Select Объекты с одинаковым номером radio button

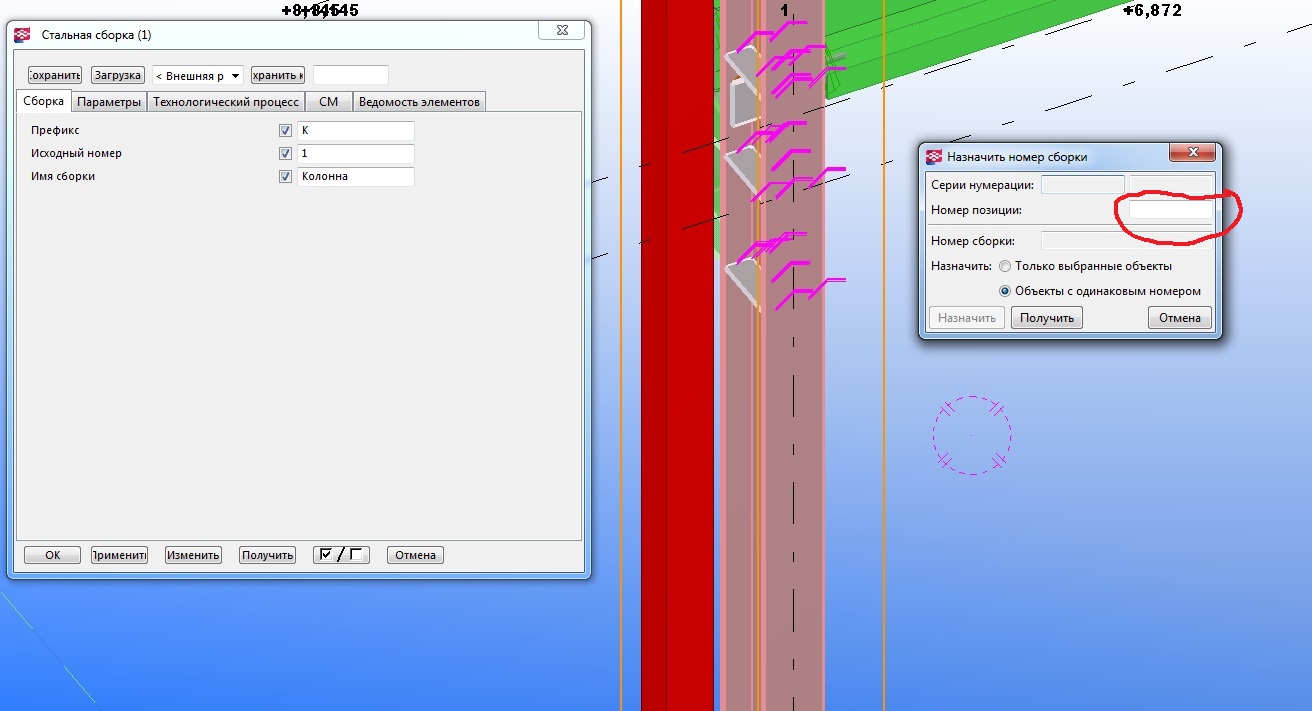[1005, 291]
